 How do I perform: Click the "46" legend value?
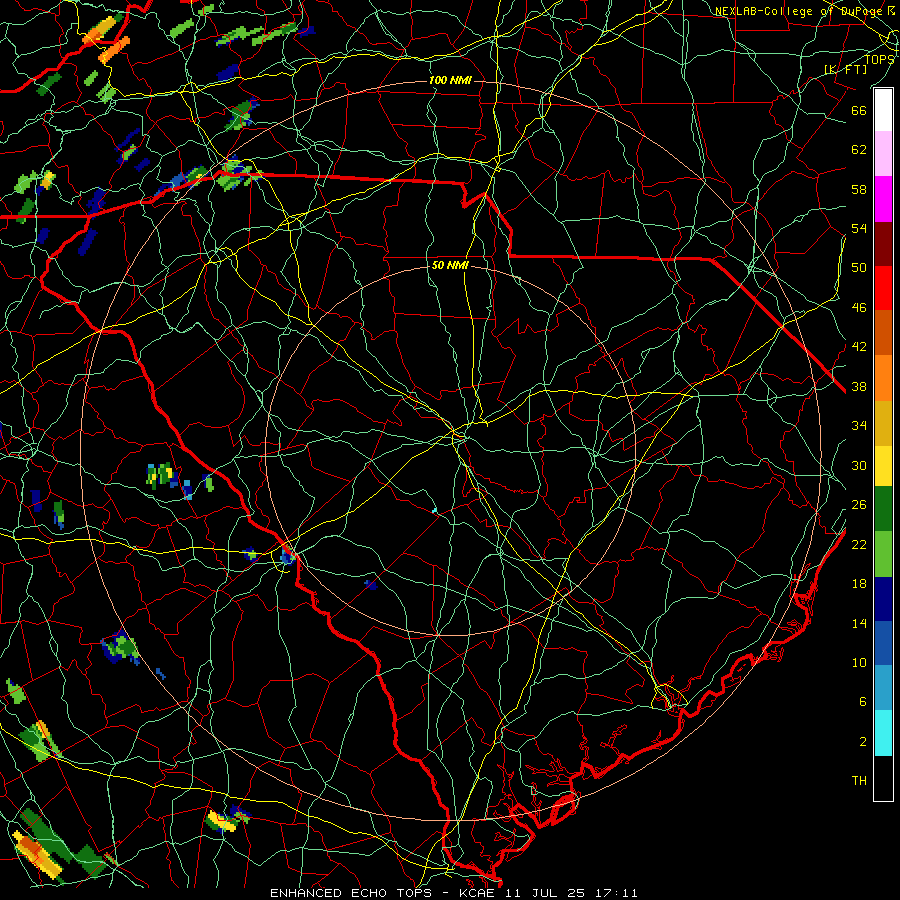point(859,308)
